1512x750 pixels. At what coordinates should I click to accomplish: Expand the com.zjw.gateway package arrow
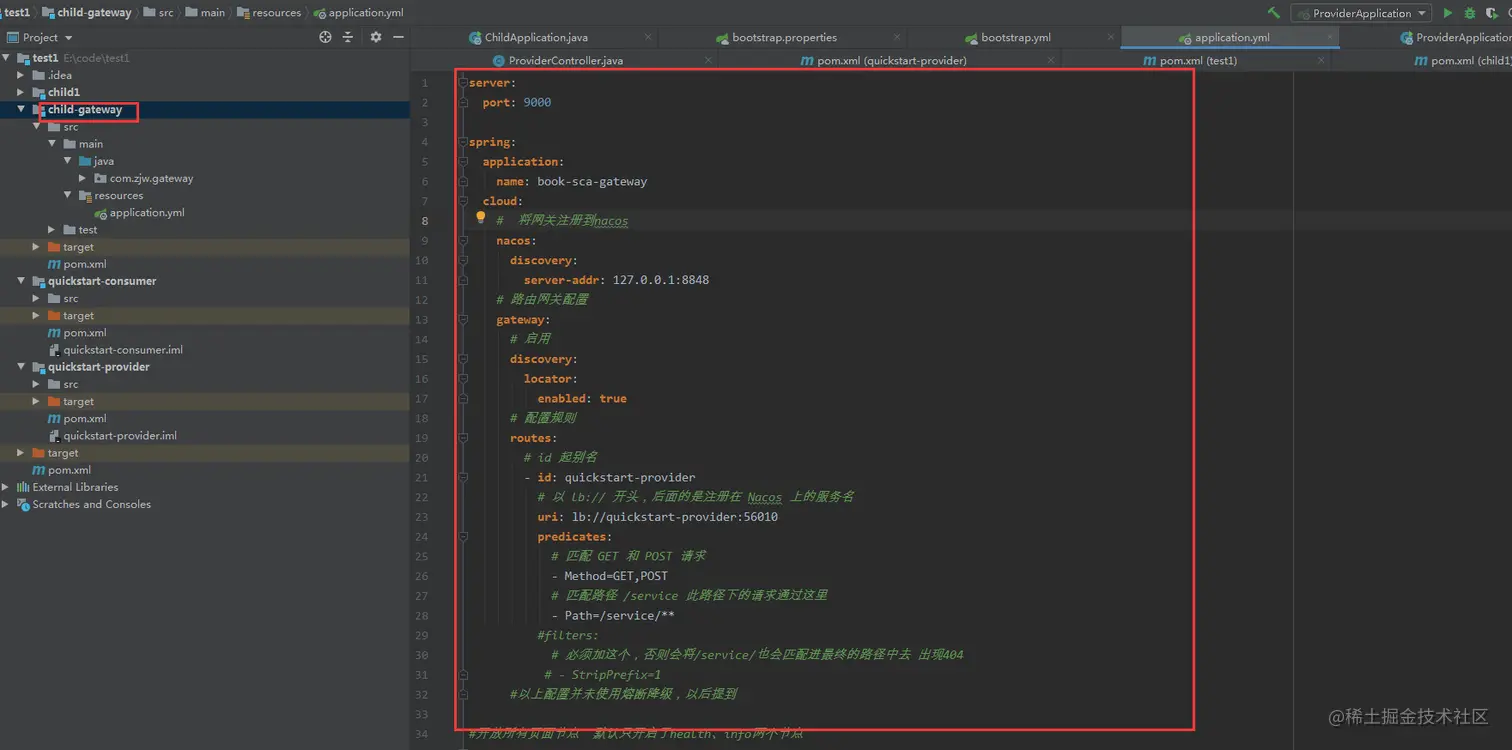(x=83, y=178)
